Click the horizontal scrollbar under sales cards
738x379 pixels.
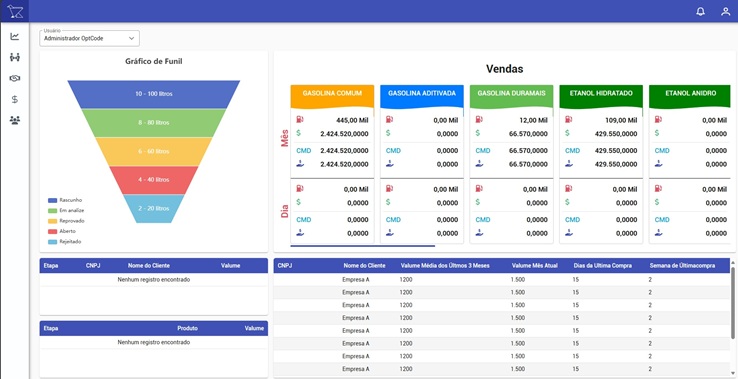coord(363,246)
